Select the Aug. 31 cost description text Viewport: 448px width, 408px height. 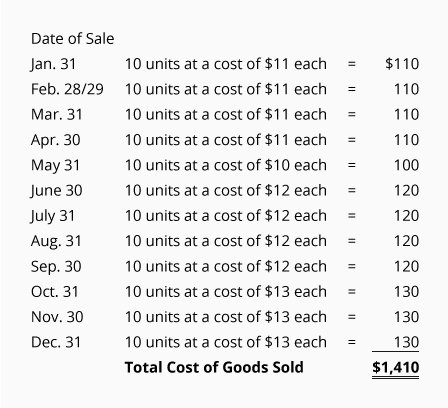pyautogui.click(x=226, y=241)
